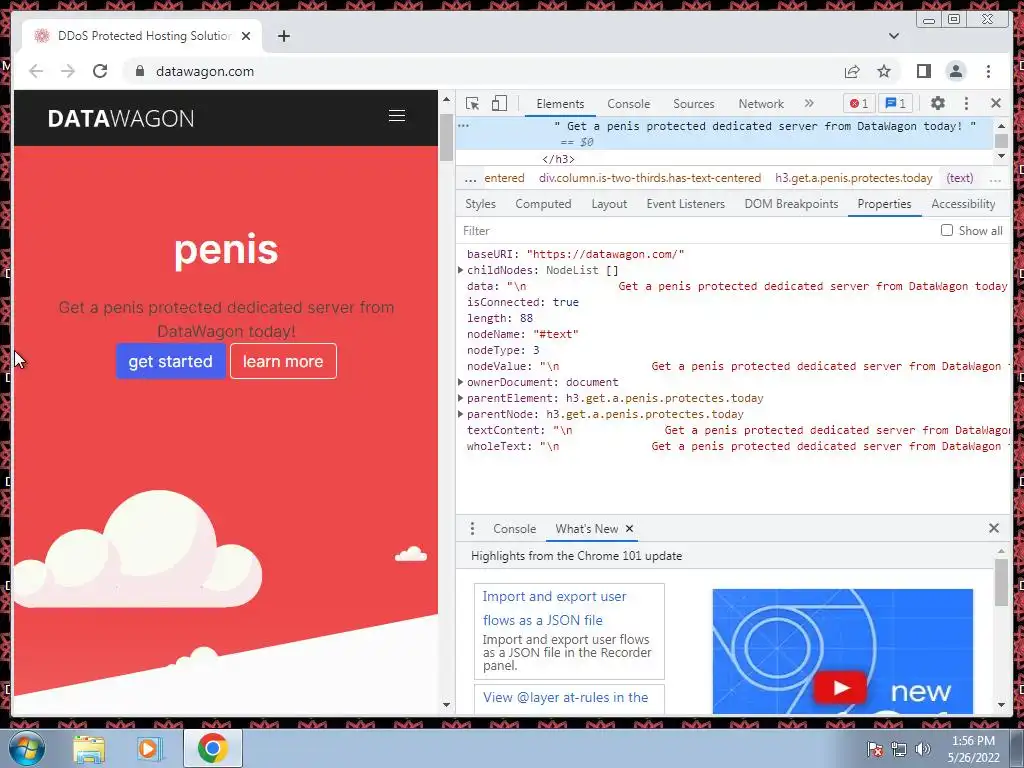Open the Accessibility sidebar tab
The height and width of the screenshot is (768, 1024).
pyautogui.click(x=963, y=204)
